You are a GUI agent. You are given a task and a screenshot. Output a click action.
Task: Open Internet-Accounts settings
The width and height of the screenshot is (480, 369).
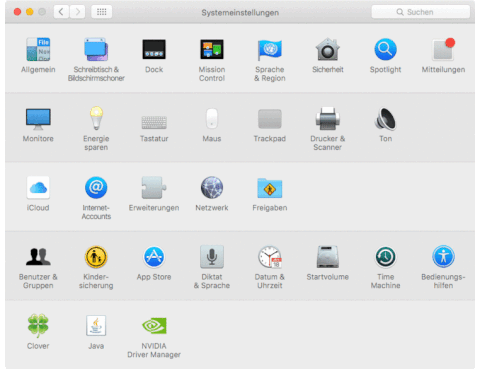pos(96,188)
